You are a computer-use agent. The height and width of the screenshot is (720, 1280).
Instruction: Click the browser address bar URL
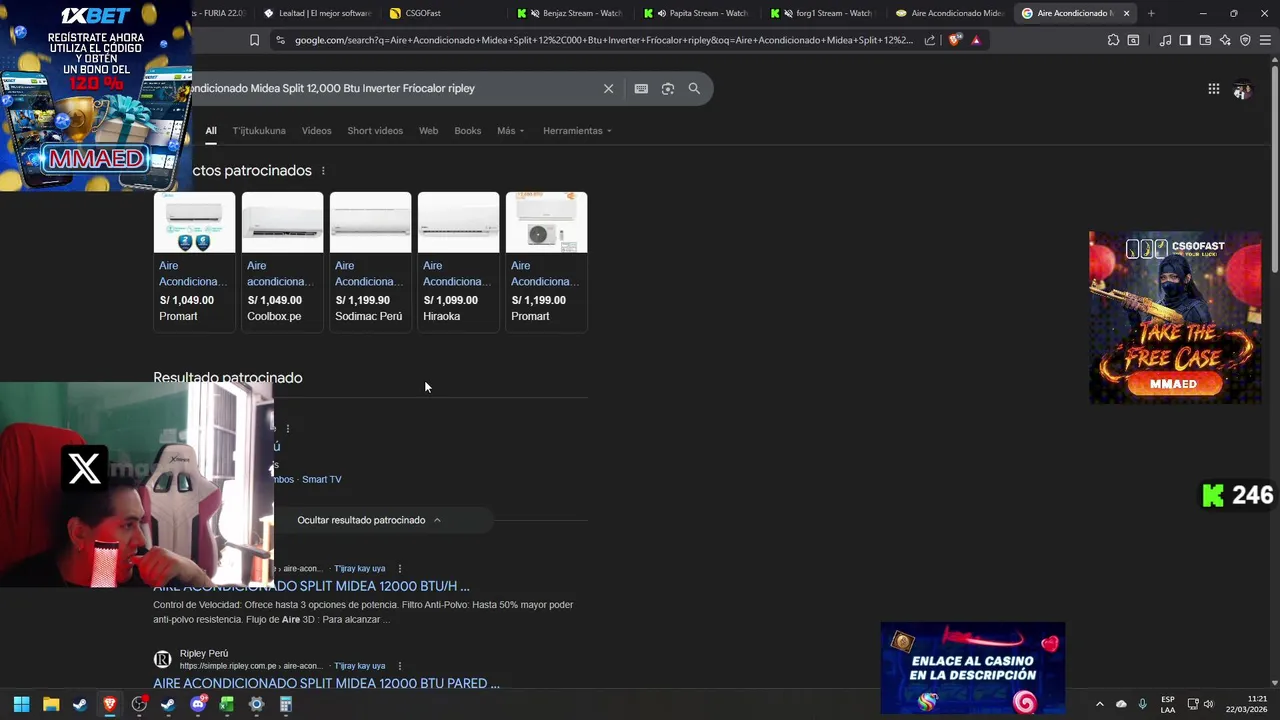[604, 40]
